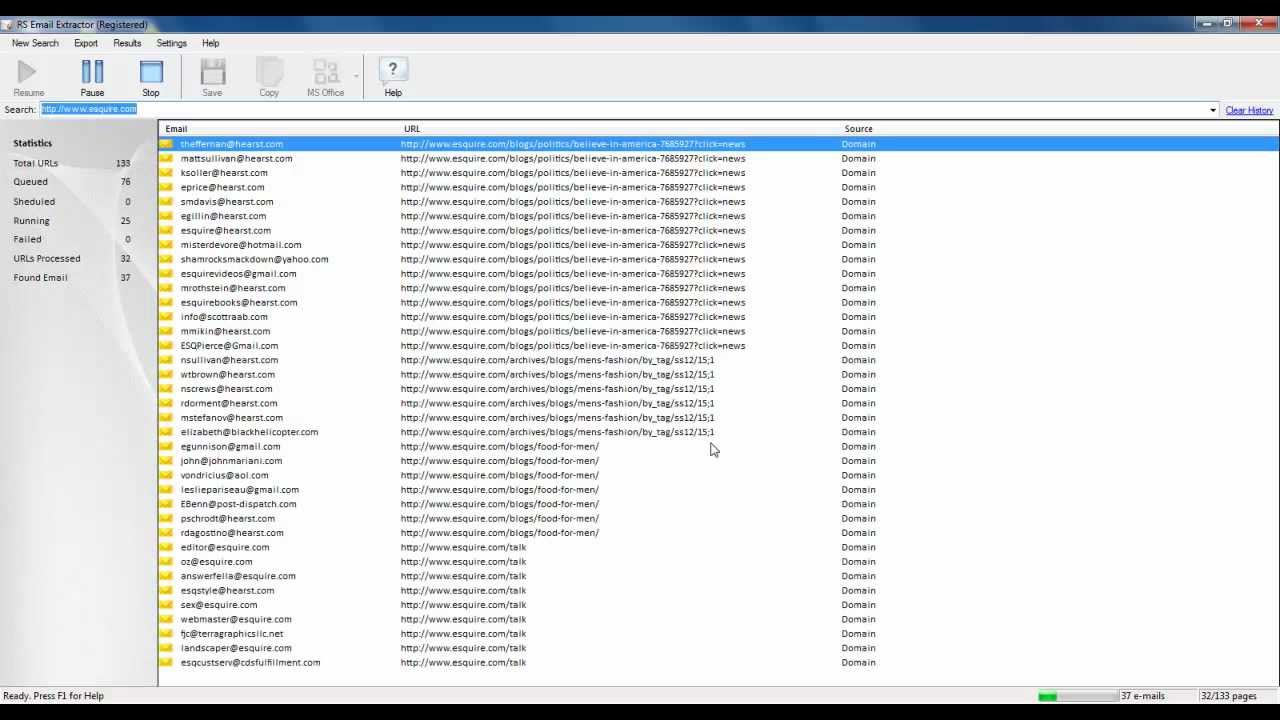Click the green progress bar in status bar
The width and height of the screenshot is (1280, 720).
click(x=1077, y=696)
